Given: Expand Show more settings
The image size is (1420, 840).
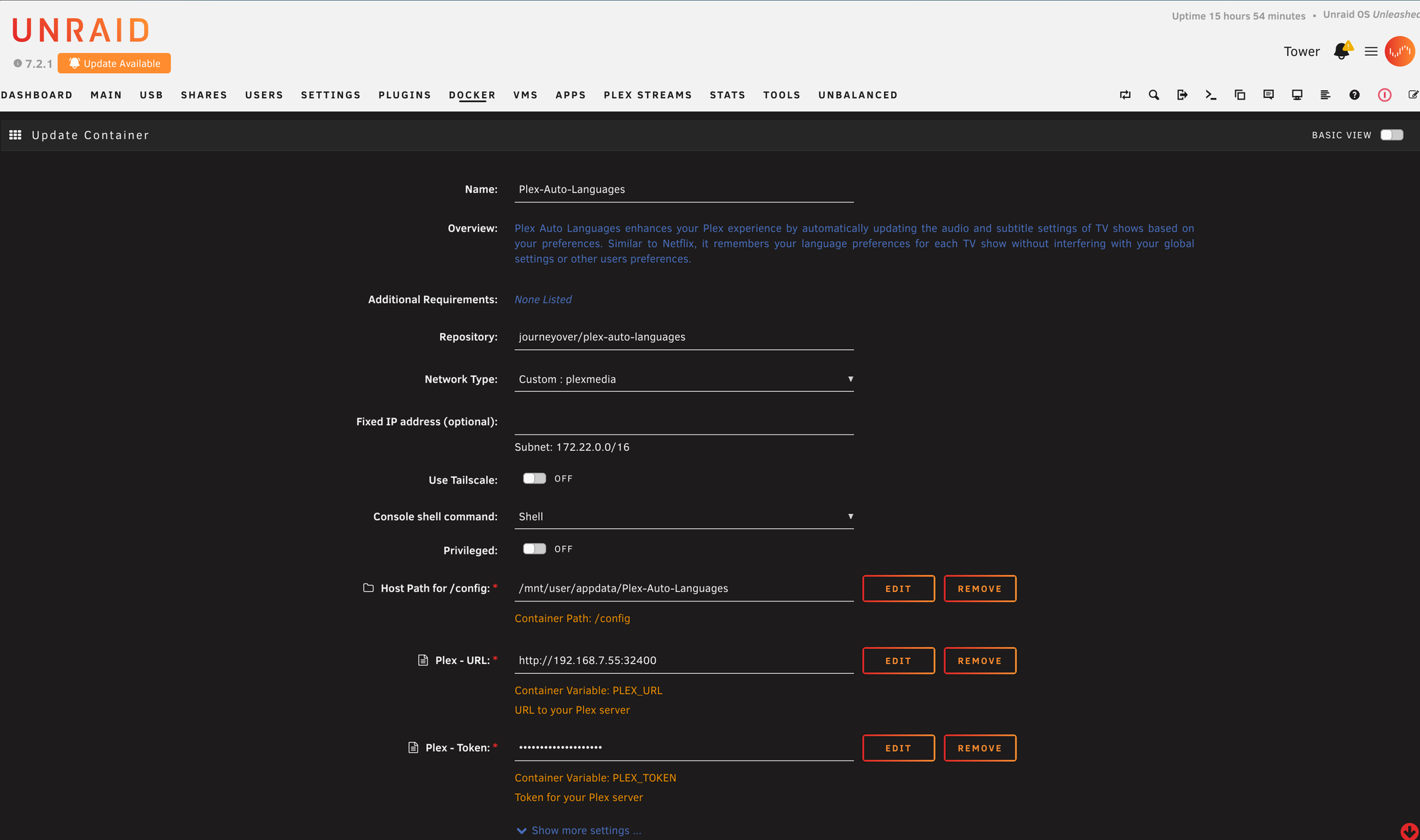Looking at the screenshot, I should click(579, 830).
